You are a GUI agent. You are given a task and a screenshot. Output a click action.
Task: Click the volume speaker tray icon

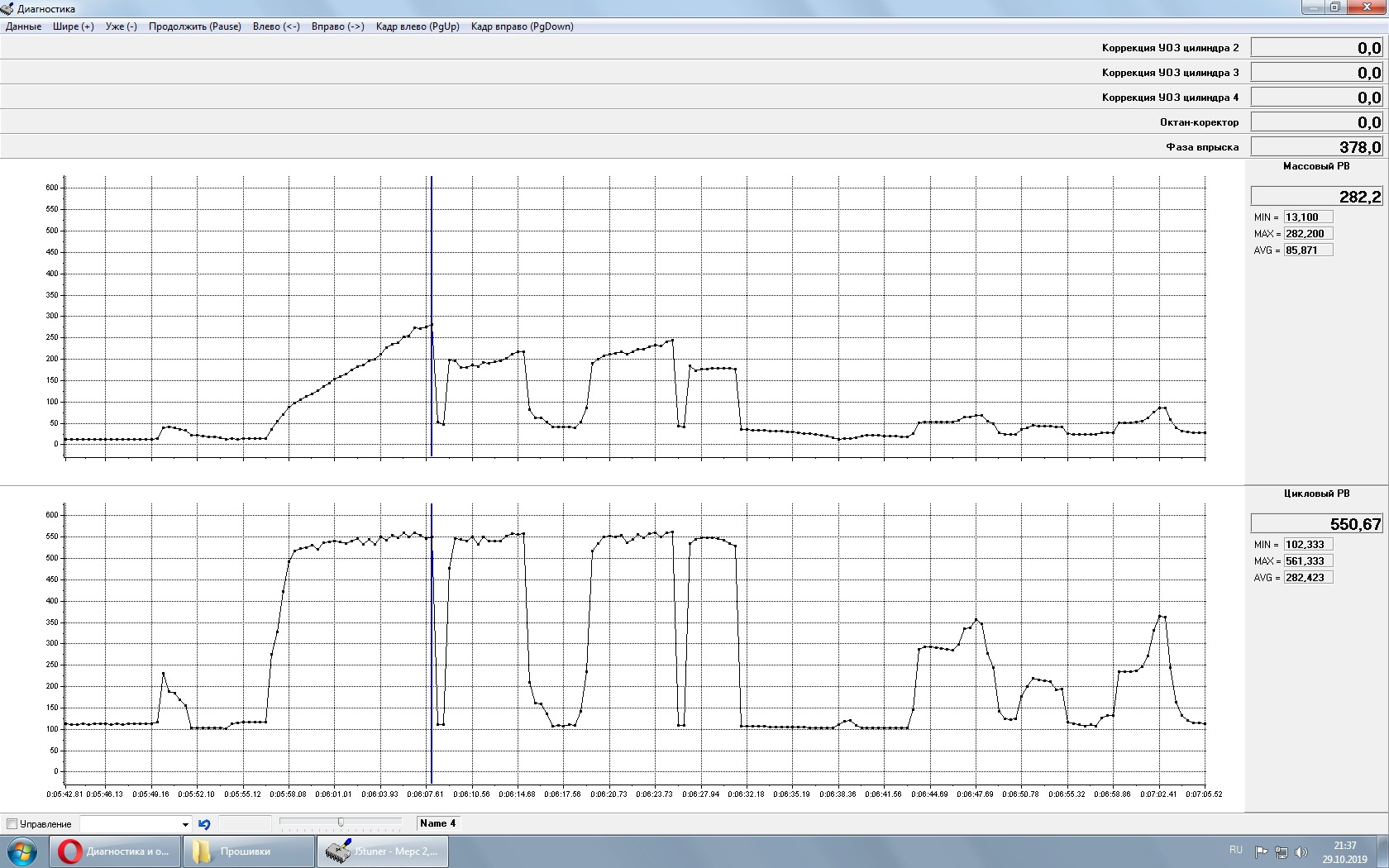click(1301, 851)
